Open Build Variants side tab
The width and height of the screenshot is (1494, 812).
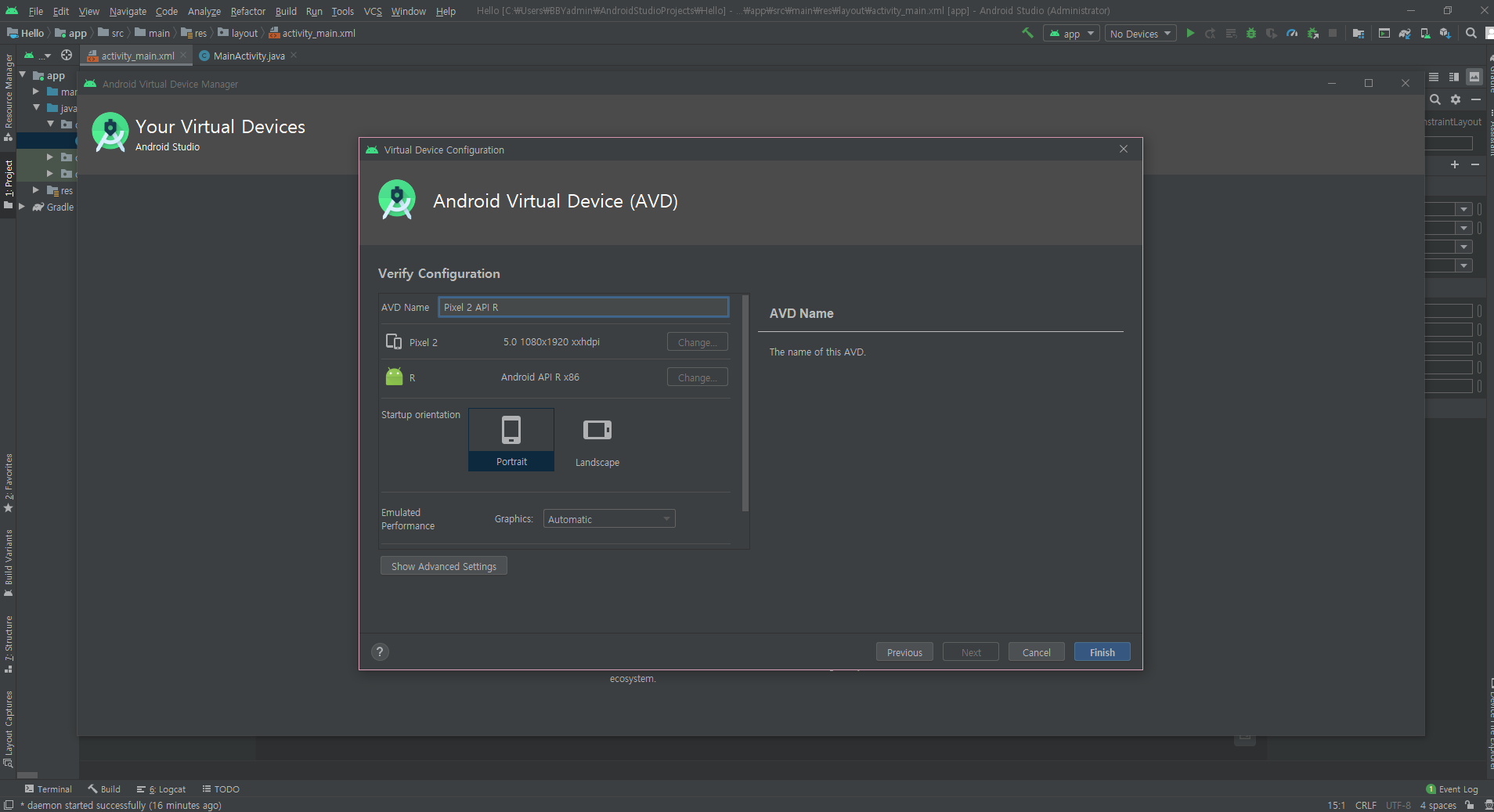8,562
